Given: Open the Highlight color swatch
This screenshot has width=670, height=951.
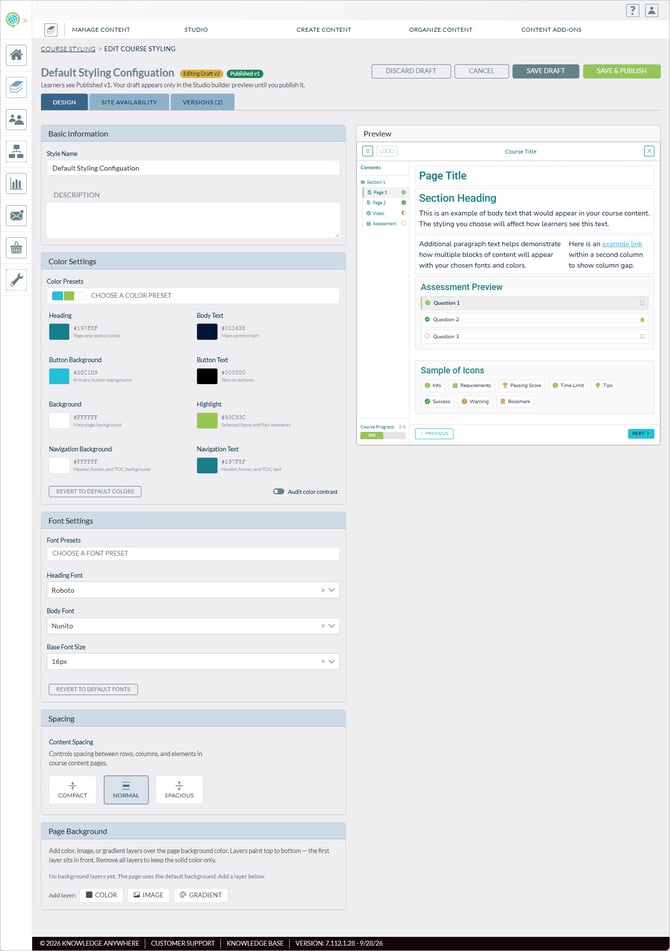Looking at the screenshot, I should click(x=207, y=420).
